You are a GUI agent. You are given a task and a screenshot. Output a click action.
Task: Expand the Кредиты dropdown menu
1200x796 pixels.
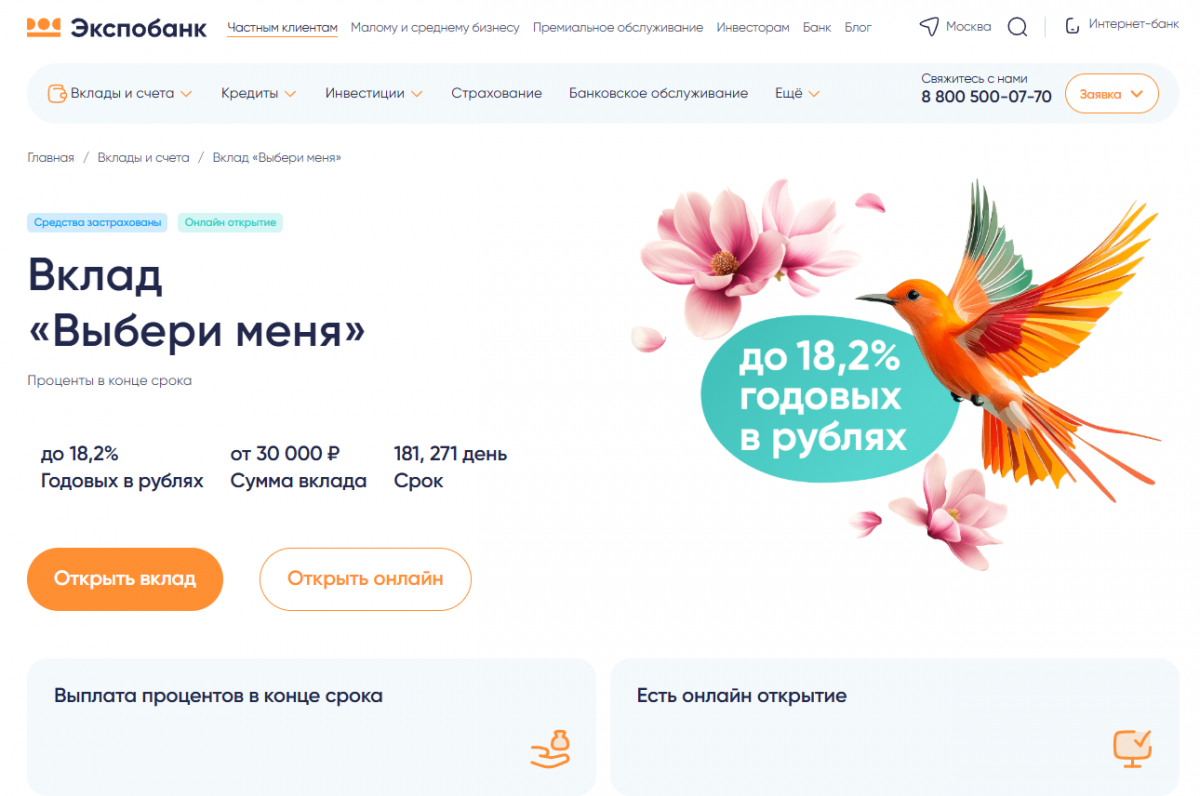[x=259, y=93]
